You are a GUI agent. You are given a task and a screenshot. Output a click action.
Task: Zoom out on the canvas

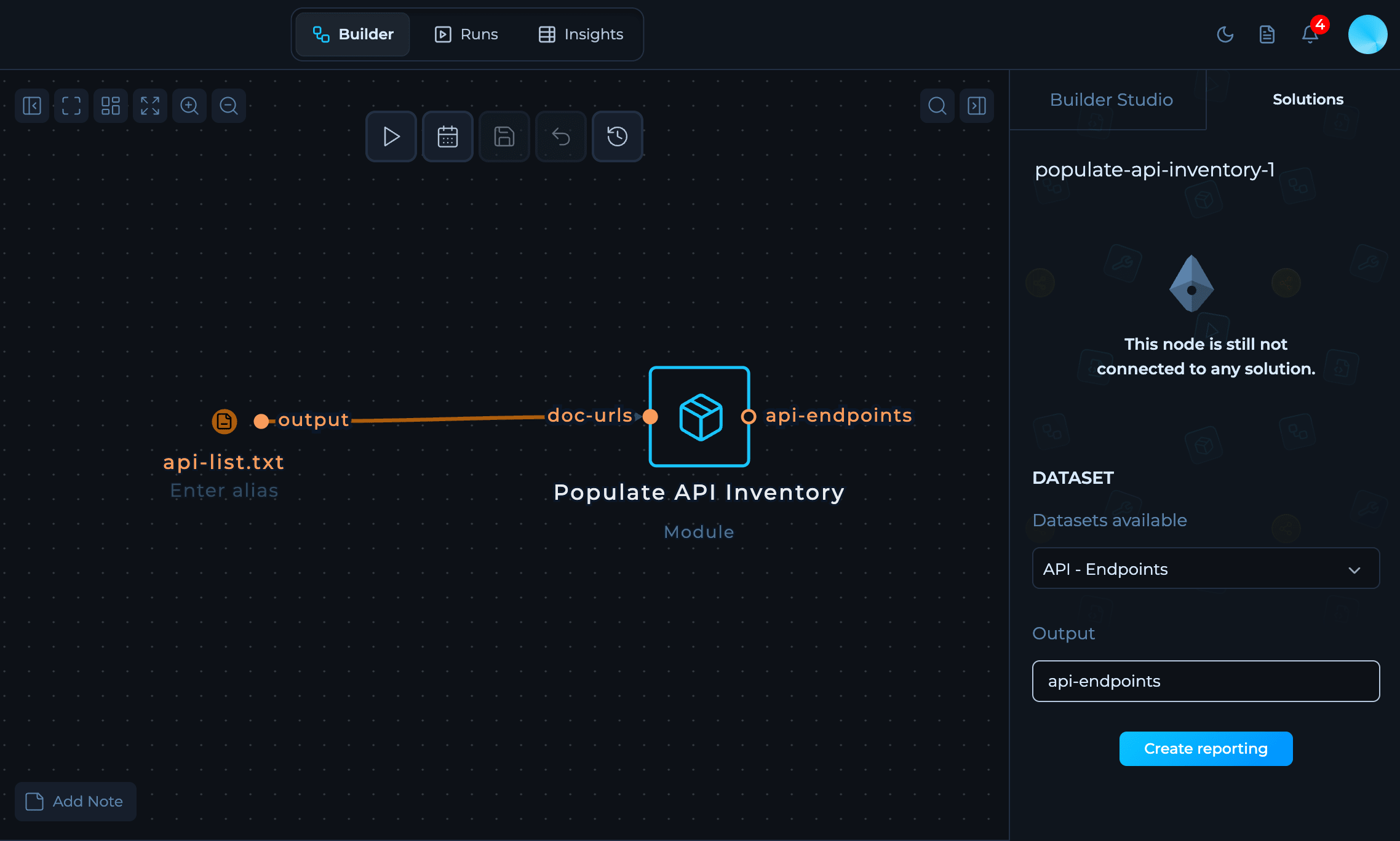pos(229,106)
